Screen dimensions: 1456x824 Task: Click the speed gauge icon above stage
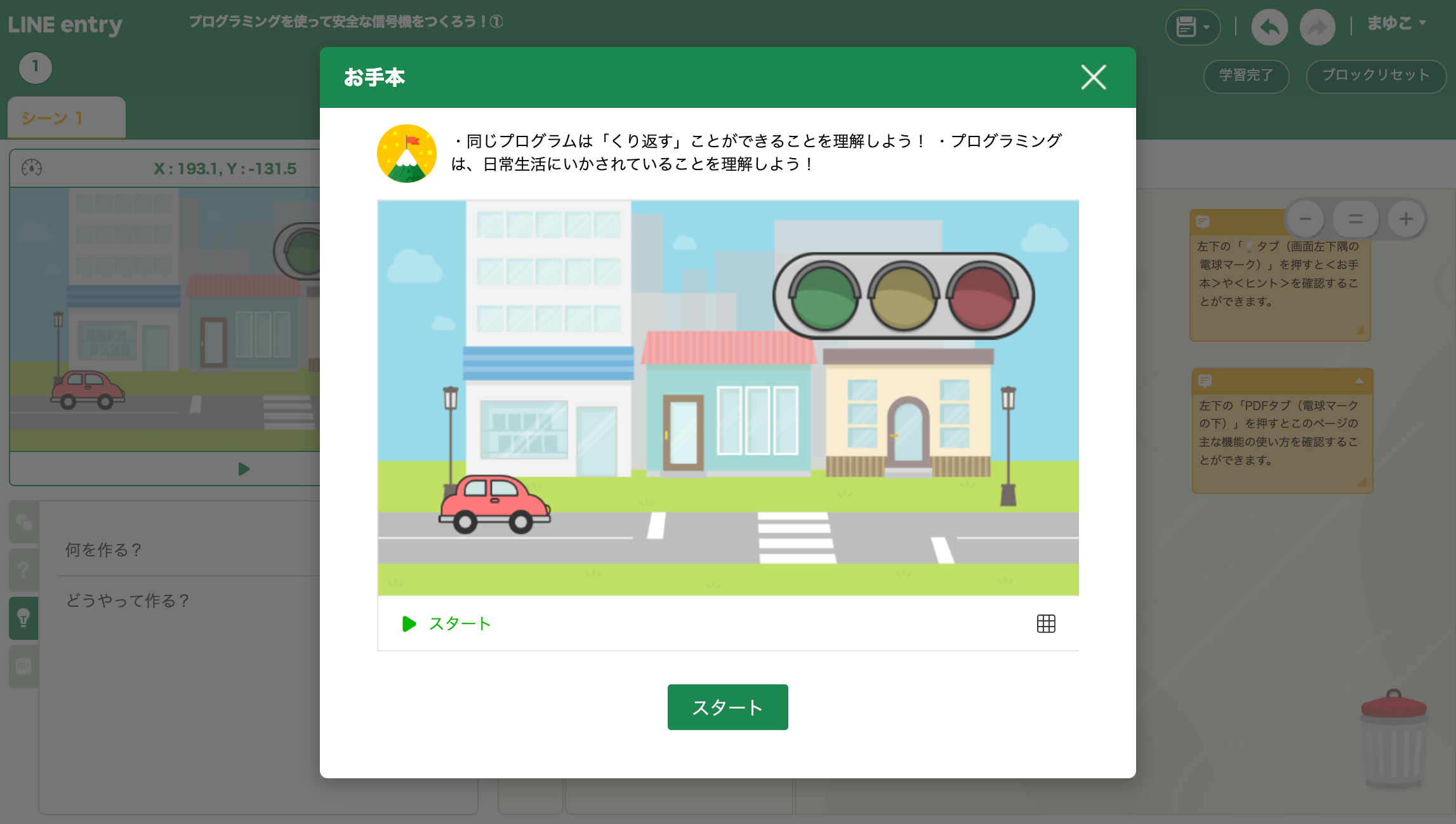point(32,168)
